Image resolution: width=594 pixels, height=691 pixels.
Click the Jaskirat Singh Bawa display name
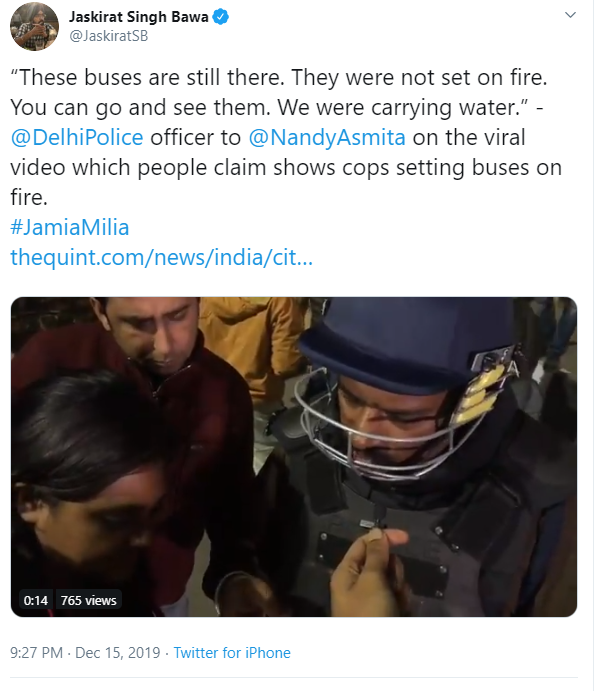[138, 17]
